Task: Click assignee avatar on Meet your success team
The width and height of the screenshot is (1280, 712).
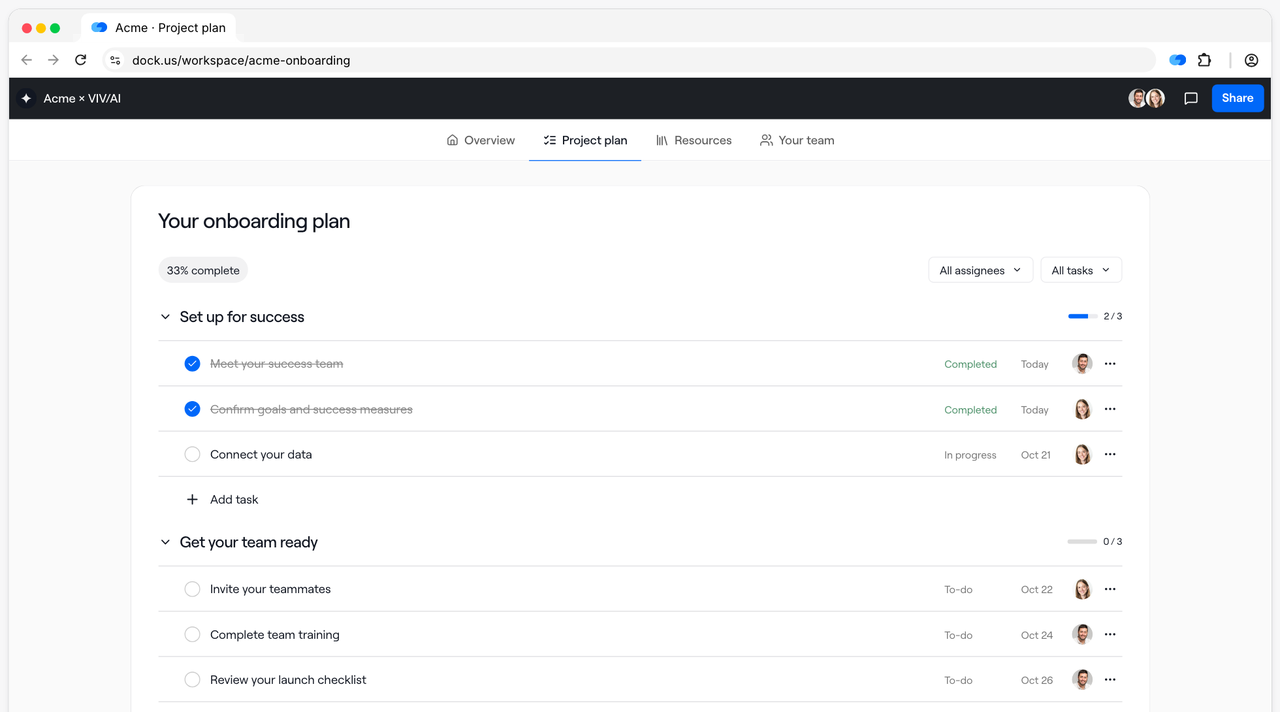Action: (x=1082, y=364)
